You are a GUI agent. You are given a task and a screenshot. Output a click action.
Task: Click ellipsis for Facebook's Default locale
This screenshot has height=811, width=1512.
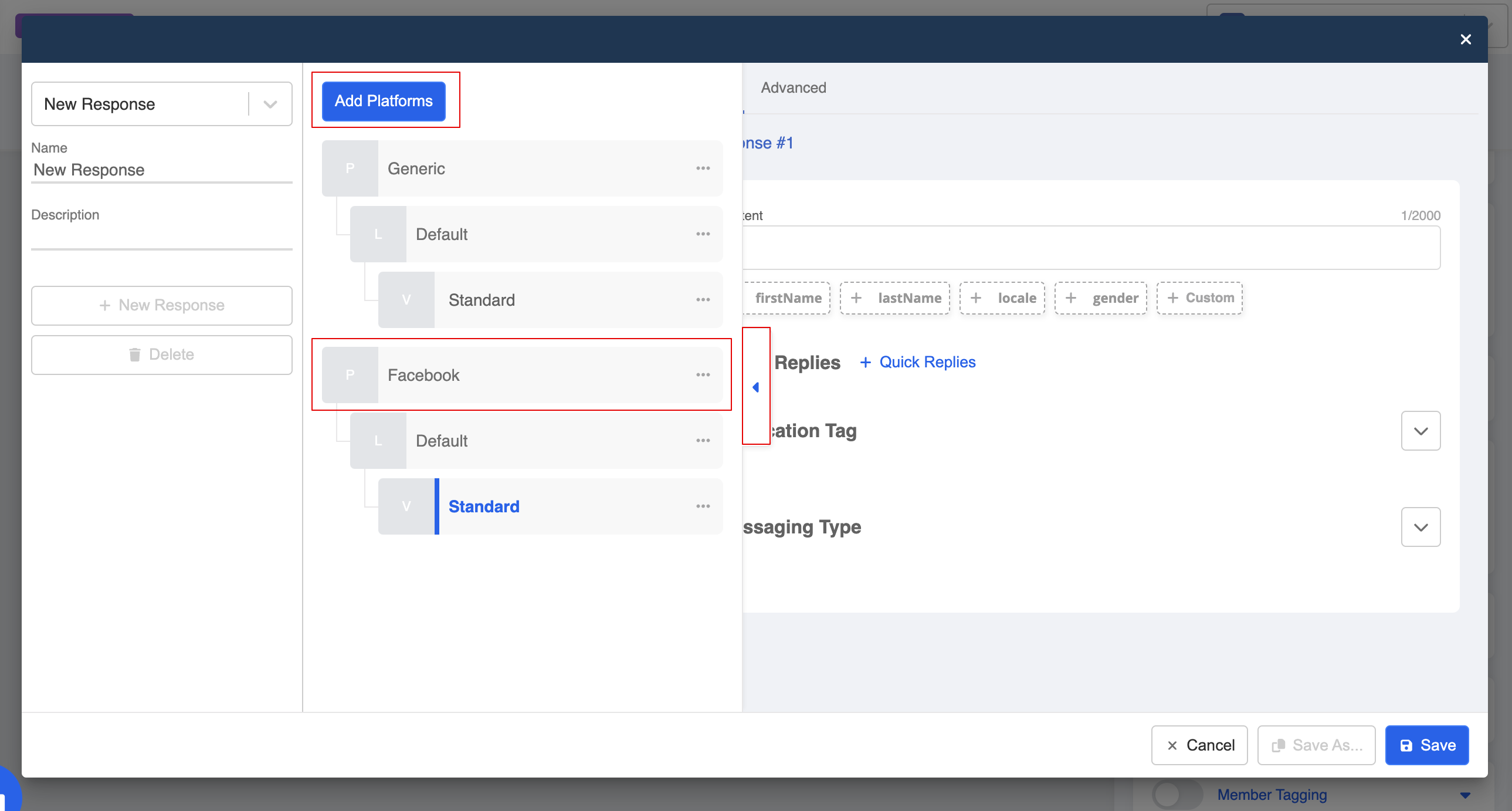click(x=703, y=441)
